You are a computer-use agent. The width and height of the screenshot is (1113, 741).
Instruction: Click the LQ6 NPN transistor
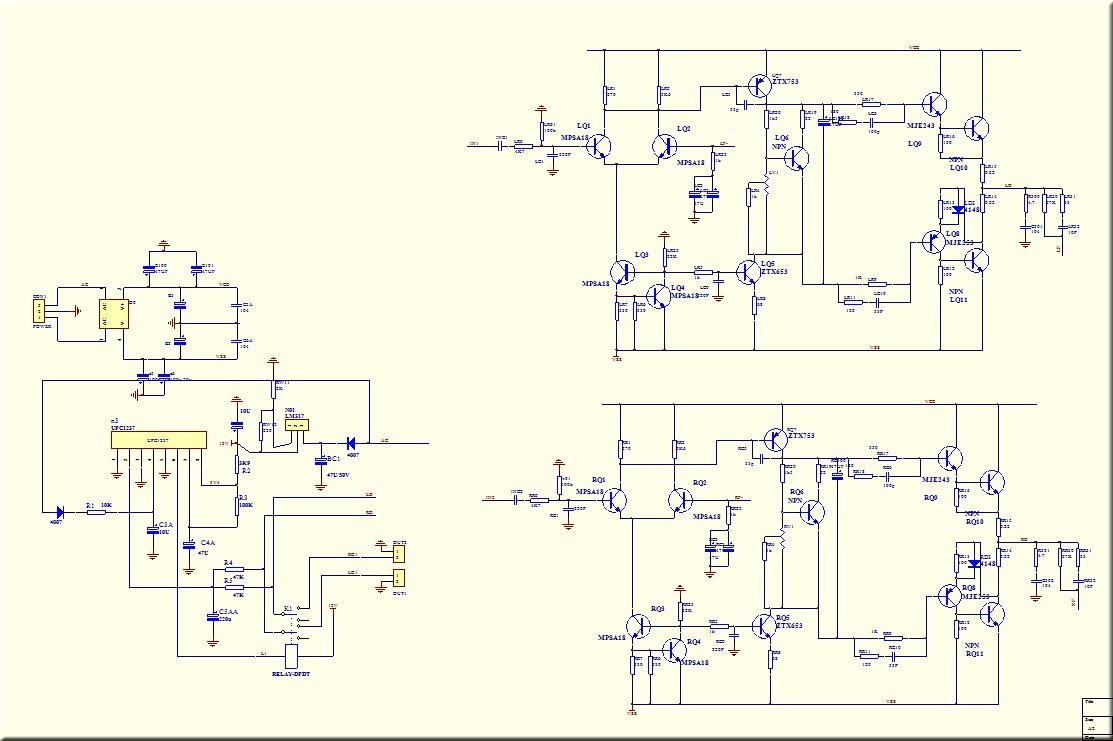[797, 157]
